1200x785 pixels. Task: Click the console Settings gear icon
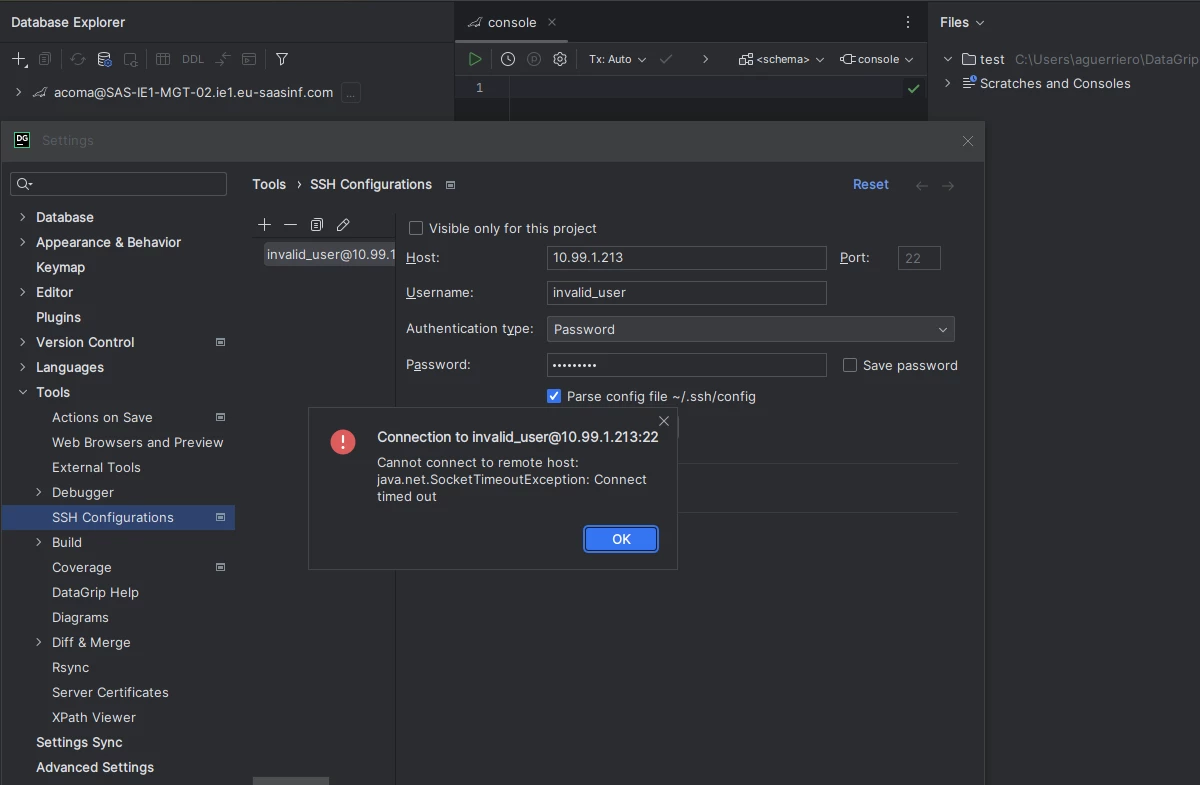tap(560, 59)
